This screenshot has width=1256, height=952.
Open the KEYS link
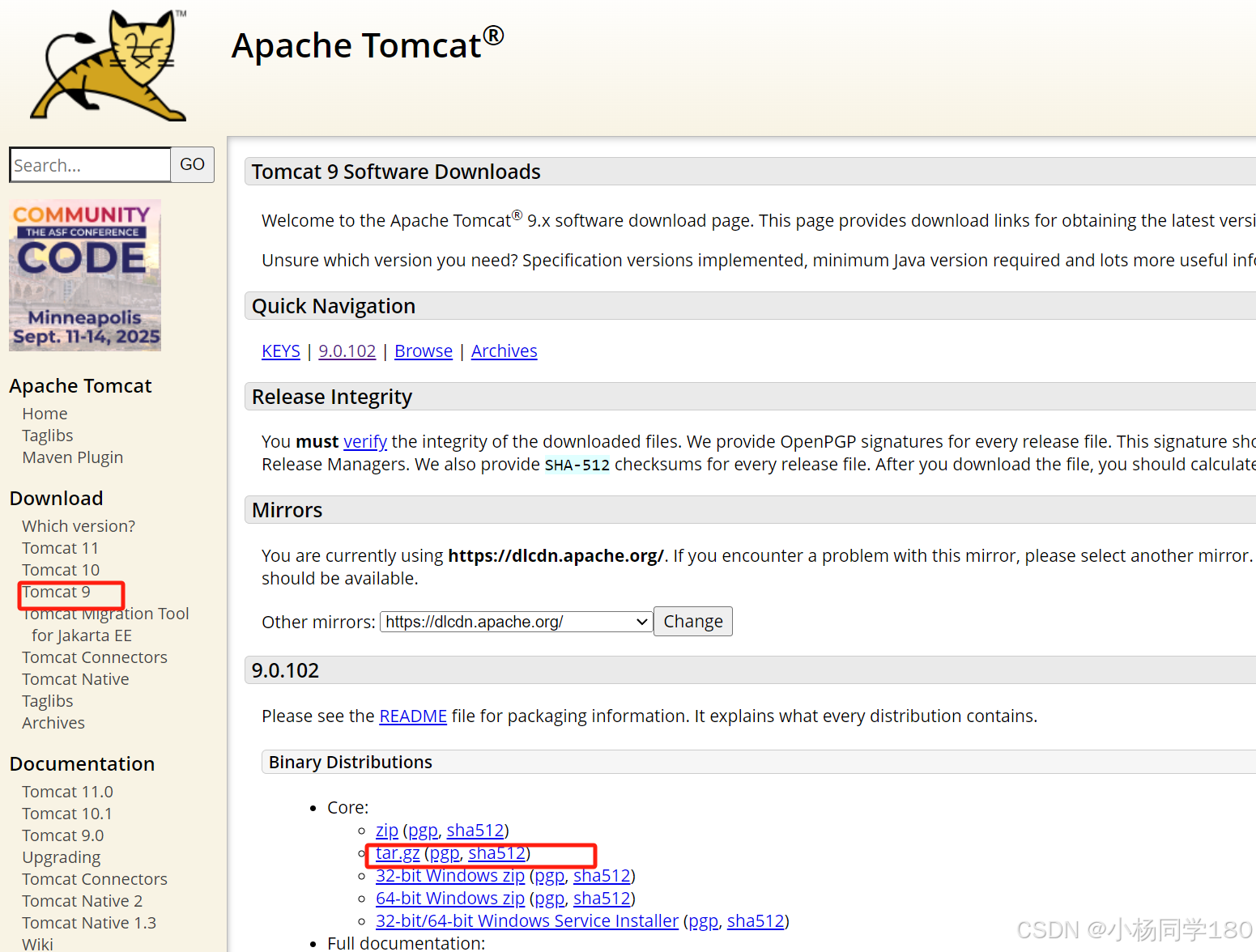(x=281, y=351)
